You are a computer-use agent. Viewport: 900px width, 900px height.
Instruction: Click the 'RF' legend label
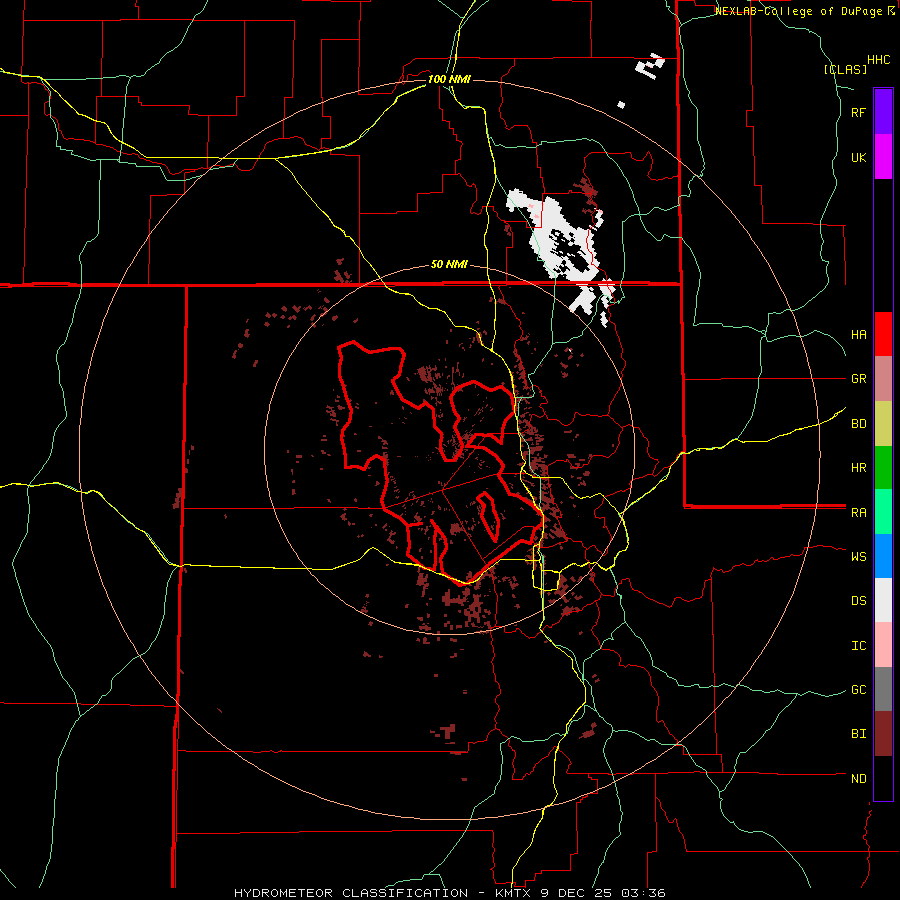point(858,112)
